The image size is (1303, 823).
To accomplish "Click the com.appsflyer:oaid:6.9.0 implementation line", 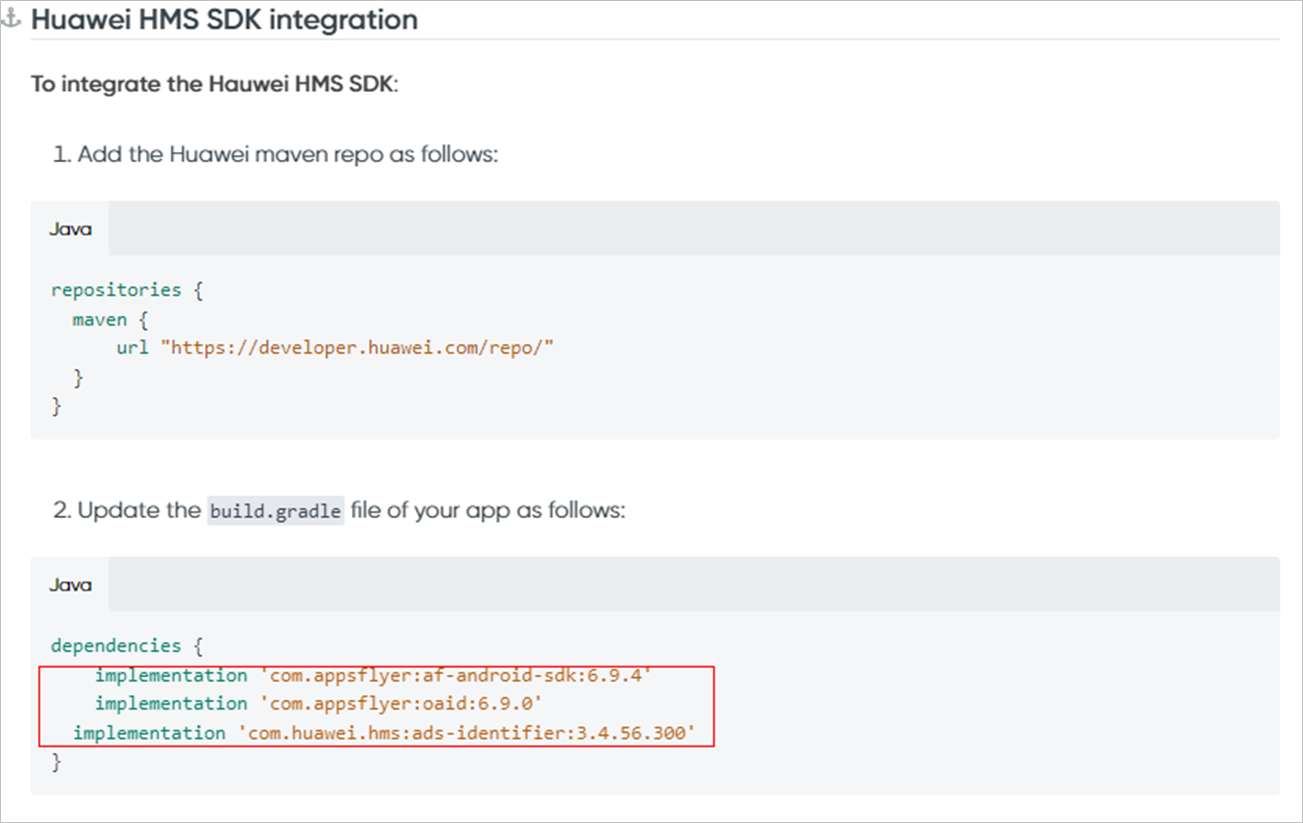I will (x=318, y=704).
